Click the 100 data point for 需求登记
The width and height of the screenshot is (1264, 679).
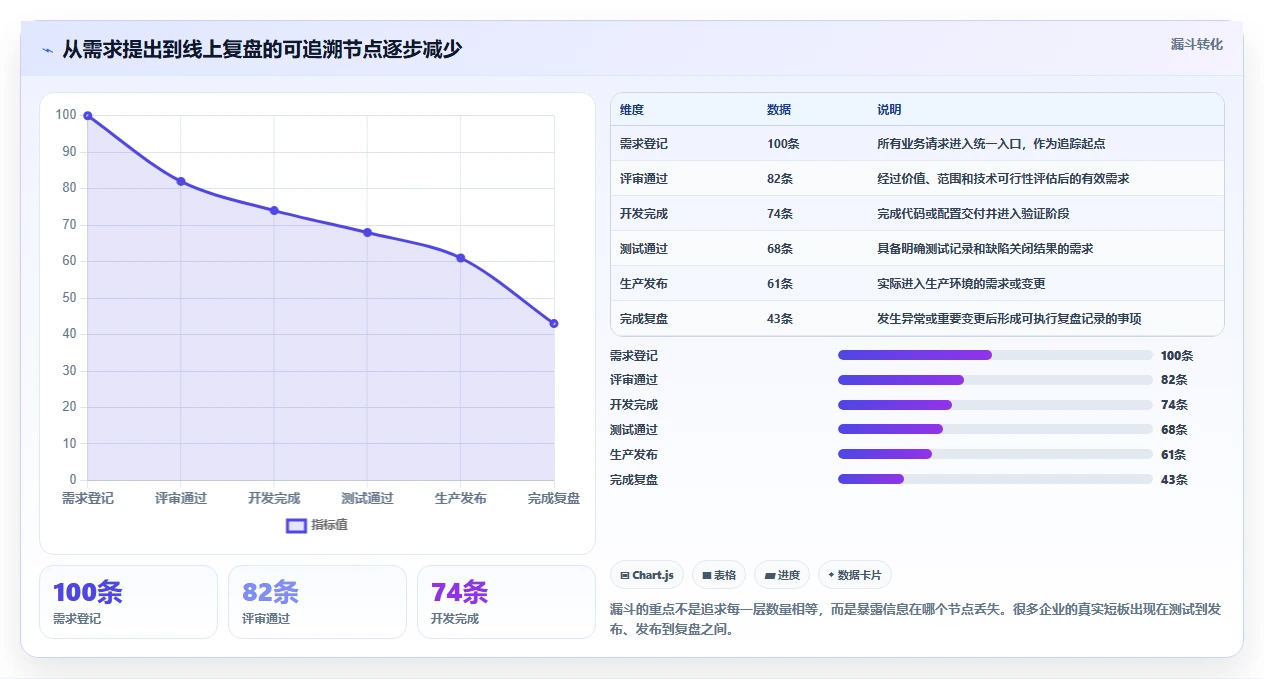click(x=88, y=116)
